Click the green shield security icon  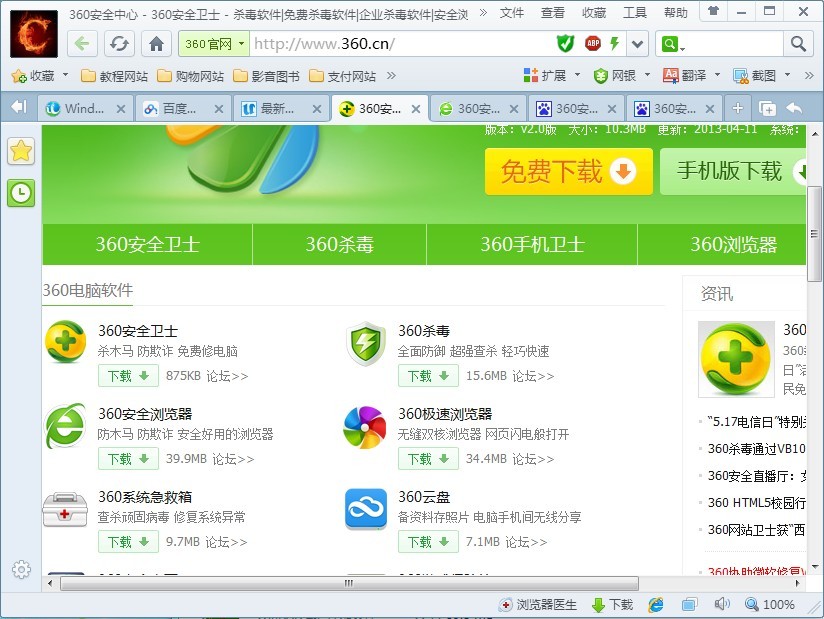pyautogui.click(x=566, y=44)
